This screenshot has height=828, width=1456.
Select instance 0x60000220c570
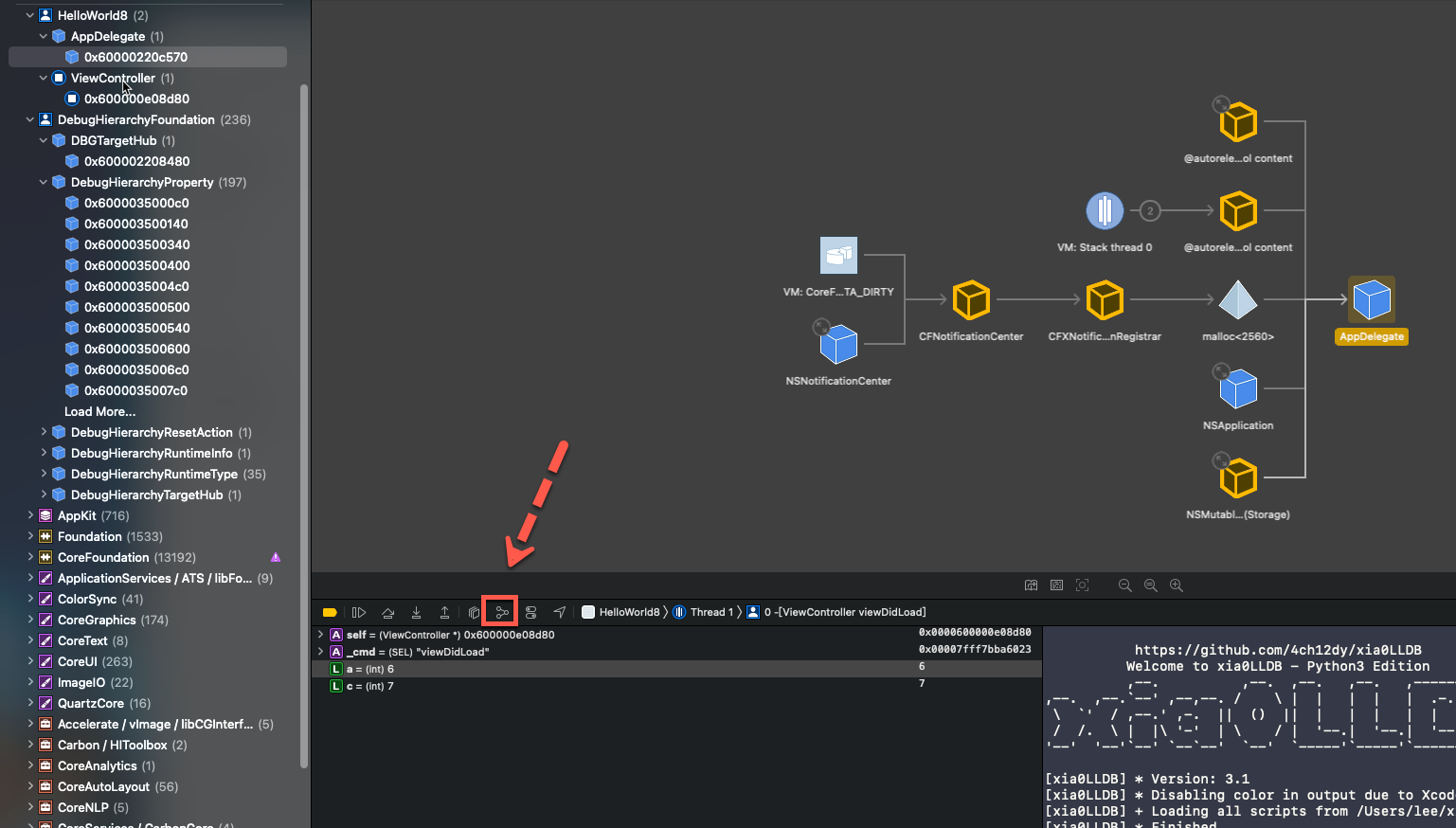148,57
